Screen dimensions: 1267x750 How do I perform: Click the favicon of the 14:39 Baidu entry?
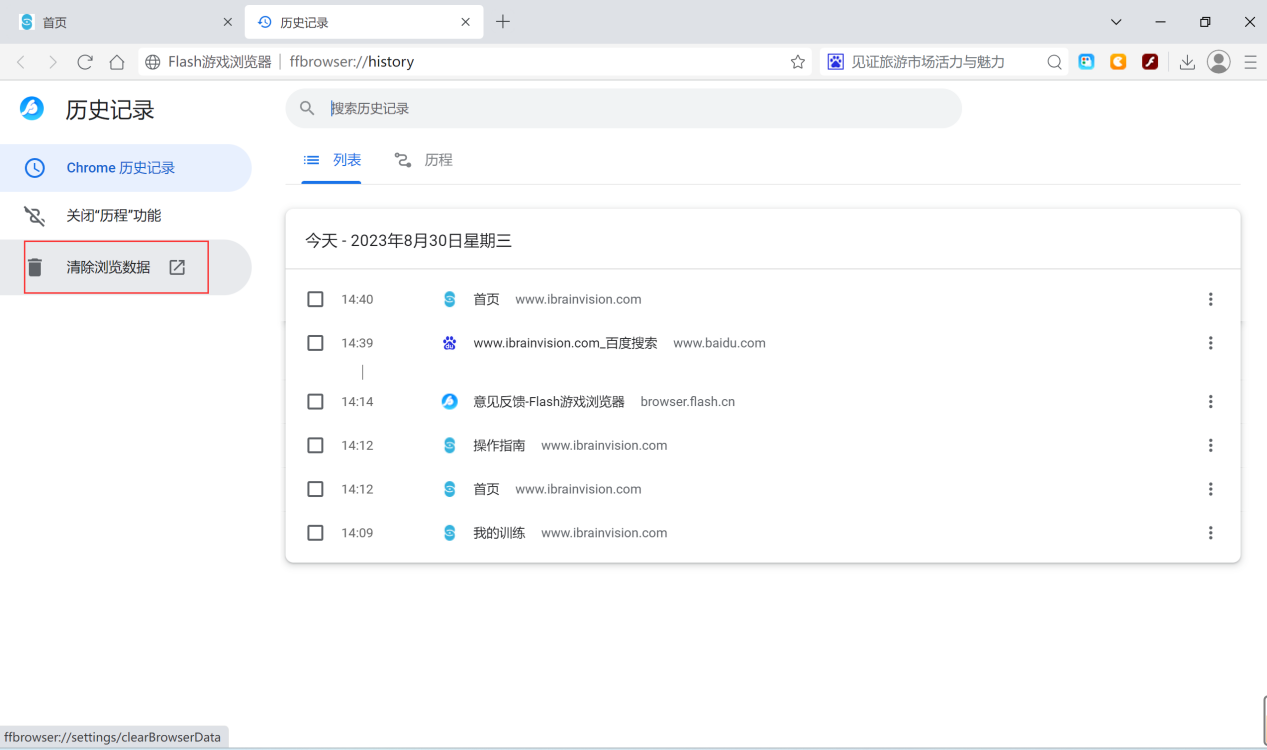pos(450,343)
